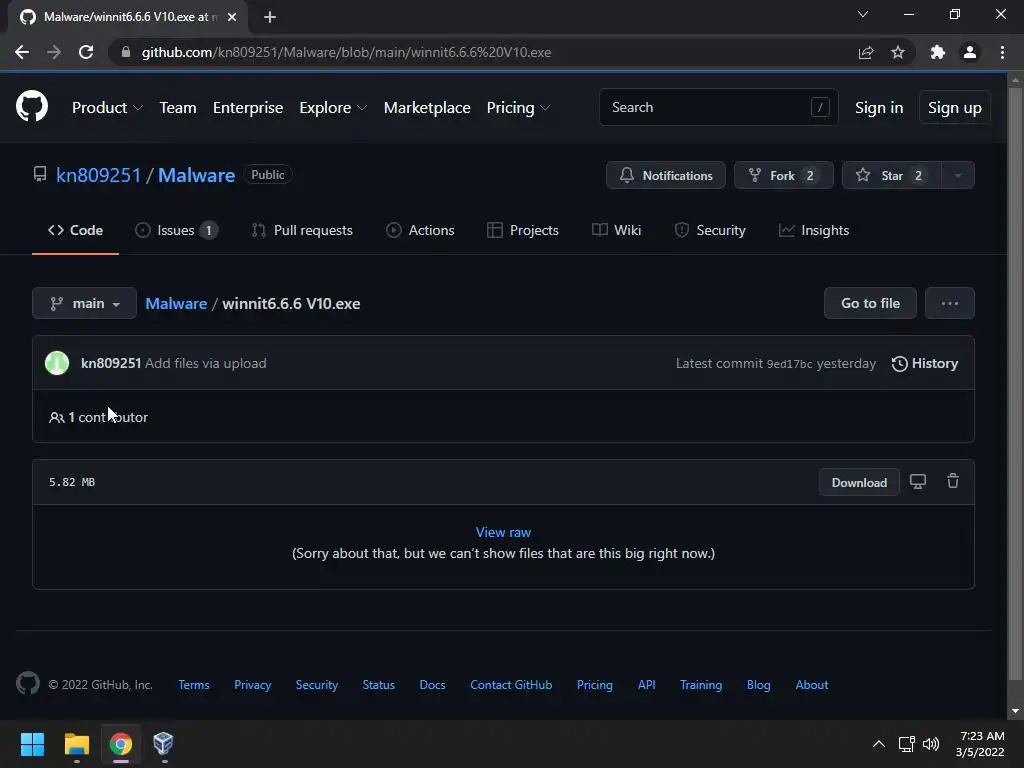Open Malware repository name link in title
1024x768 pixels.
click(196, 175)
